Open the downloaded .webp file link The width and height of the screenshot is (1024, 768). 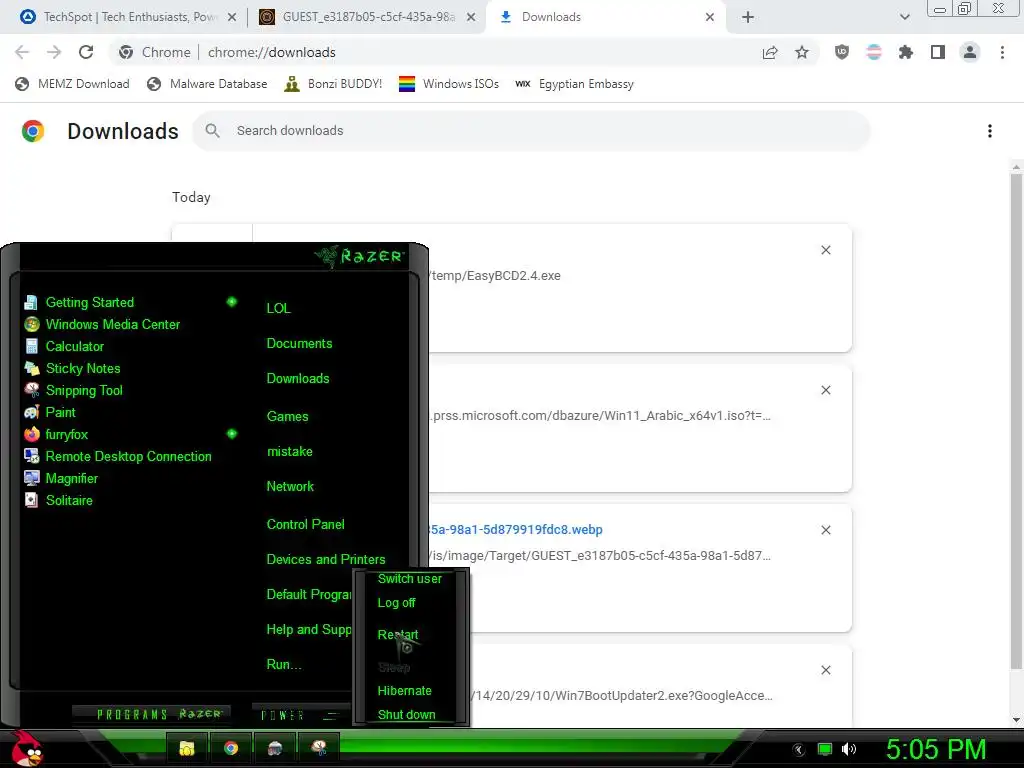point(516,530)
